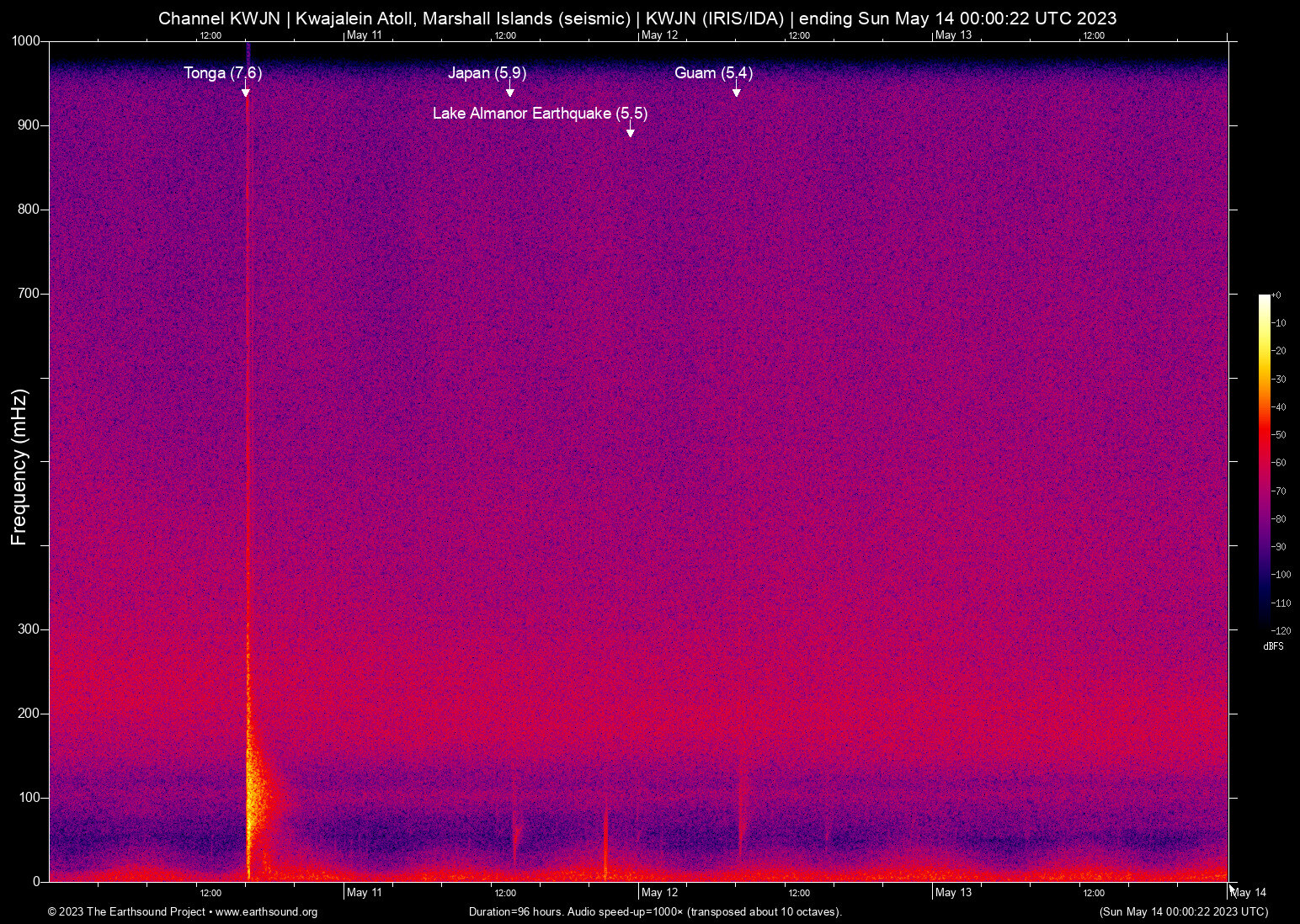Click the 1000 frequency axis value

pyautogui.click(x=25, y=40)
